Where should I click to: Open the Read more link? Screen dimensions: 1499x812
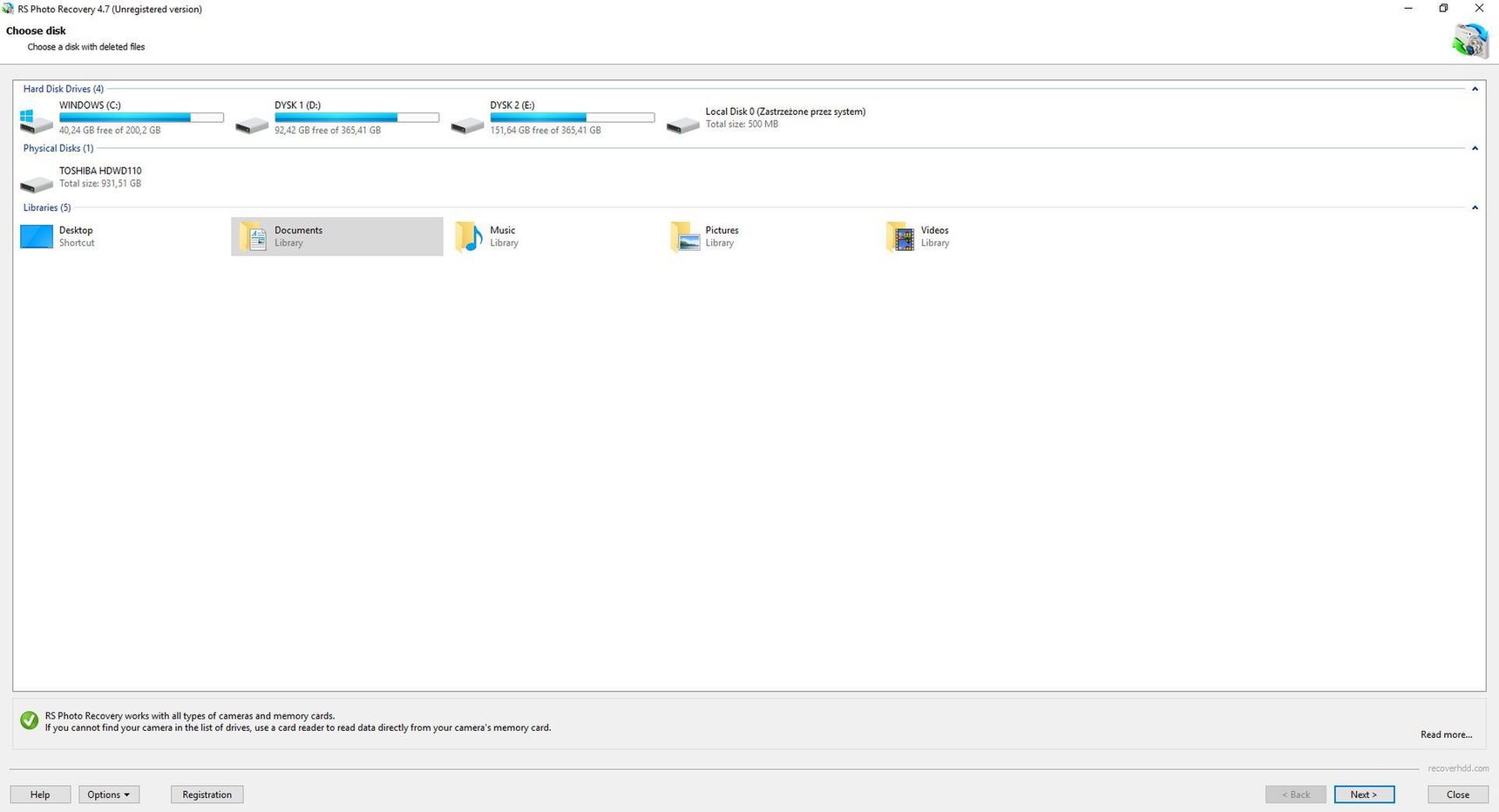(1446, 734)
